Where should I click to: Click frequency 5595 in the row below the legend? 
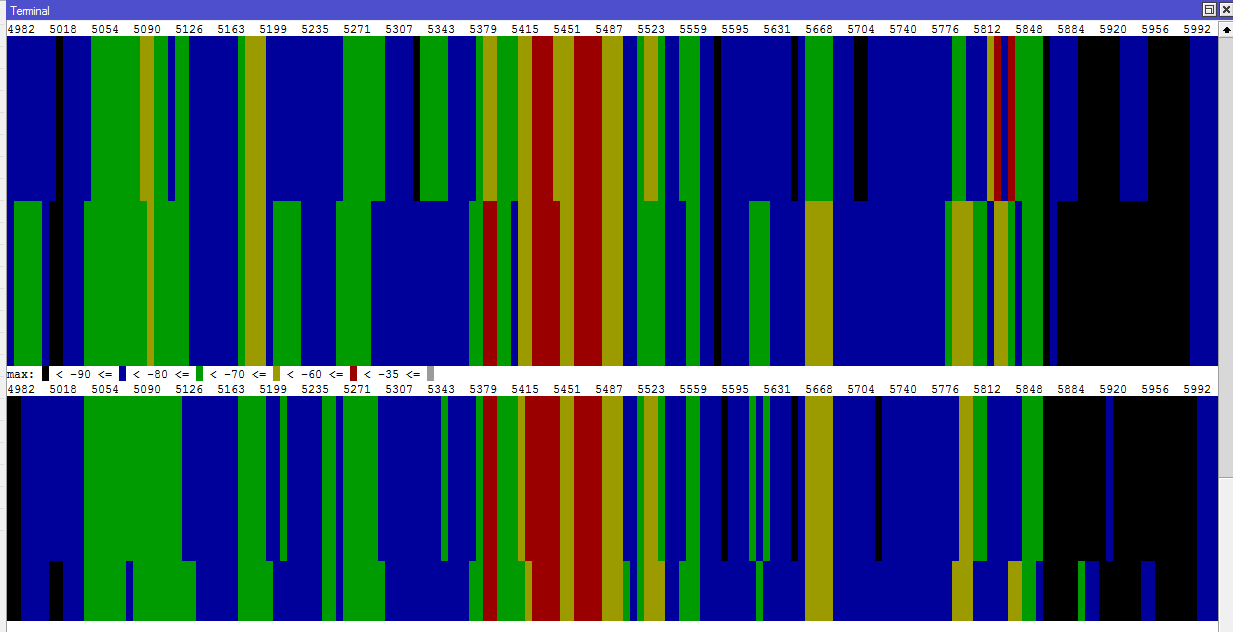pyautogui.click(x=735, y=389)
